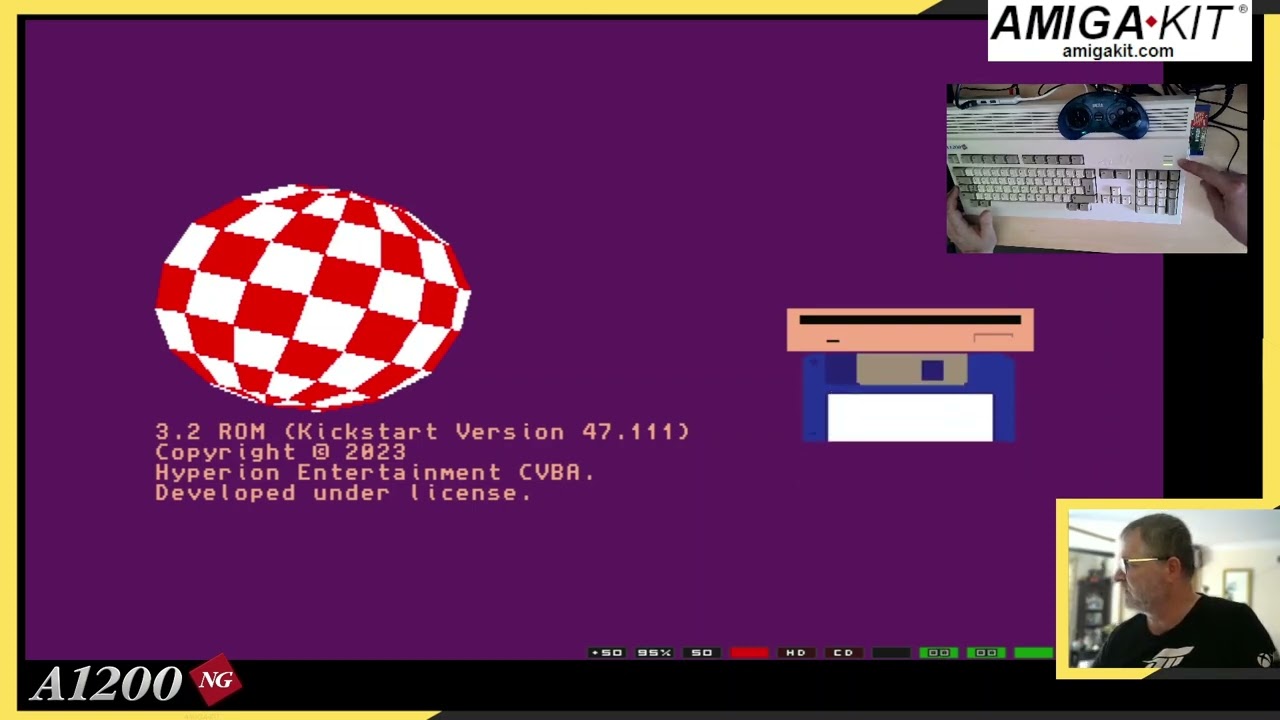Click the 95% CPU status indicator
The height and width of the screenshot is (720, 1280).
tap(654, 653)
